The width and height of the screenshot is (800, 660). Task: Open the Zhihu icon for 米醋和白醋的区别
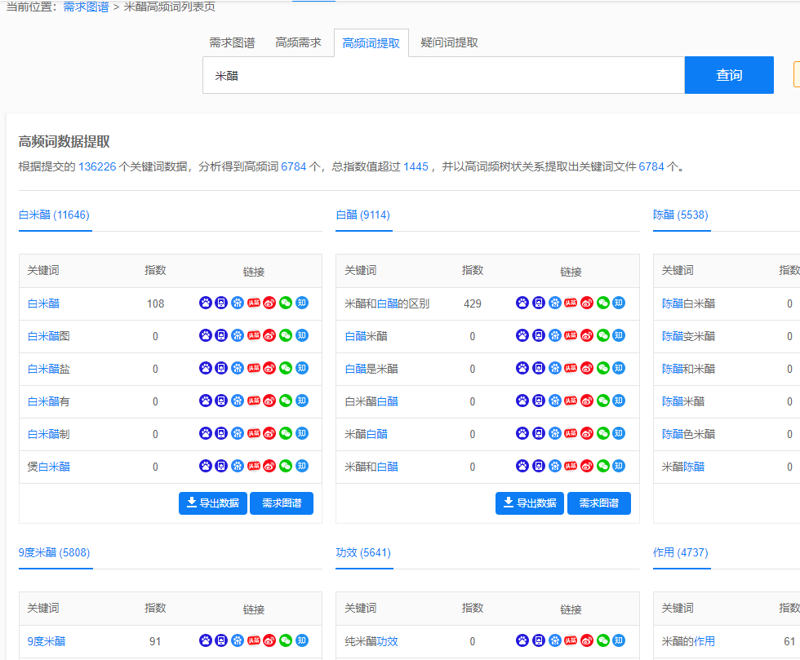click(619, 303)
